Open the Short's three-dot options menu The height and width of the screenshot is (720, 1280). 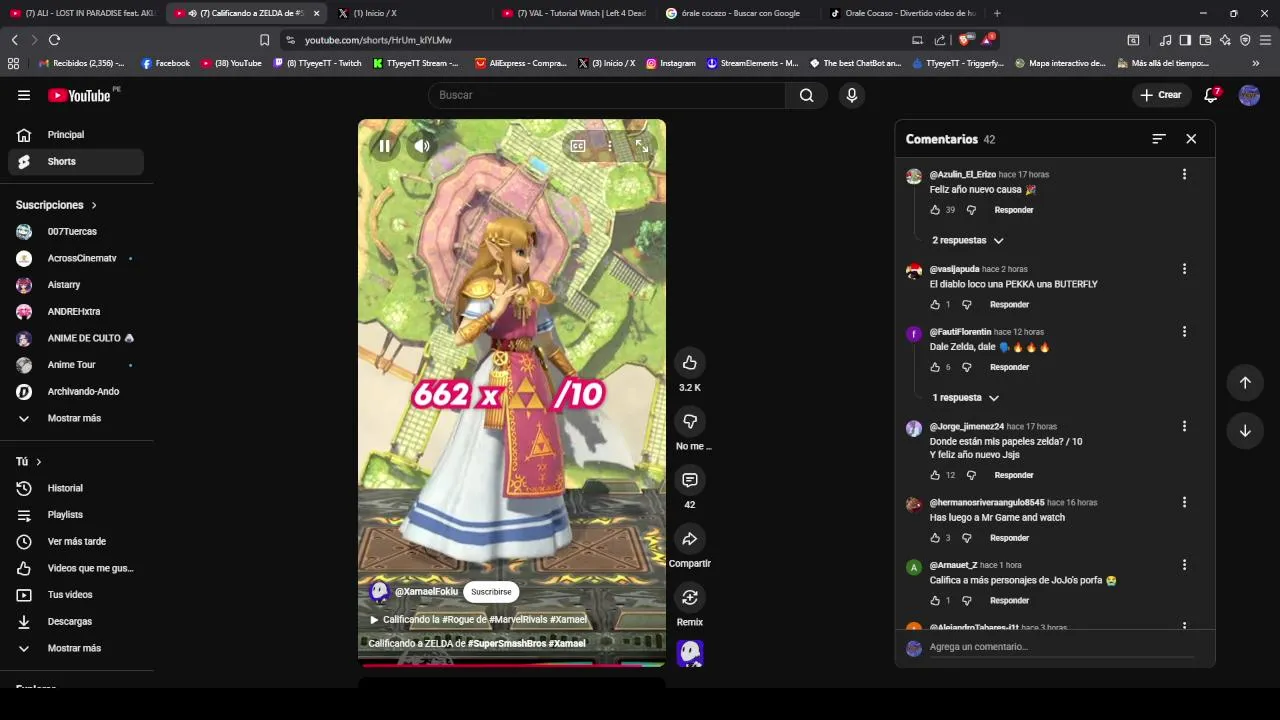pyautogui.click(x=609, y=146)
